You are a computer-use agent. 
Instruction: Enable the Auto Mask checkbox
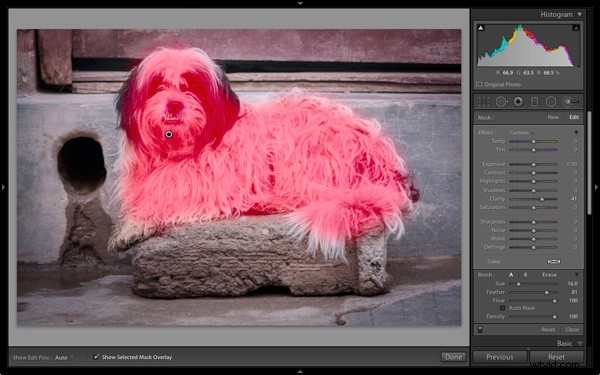pyautogui.click(x=502, y=308)
